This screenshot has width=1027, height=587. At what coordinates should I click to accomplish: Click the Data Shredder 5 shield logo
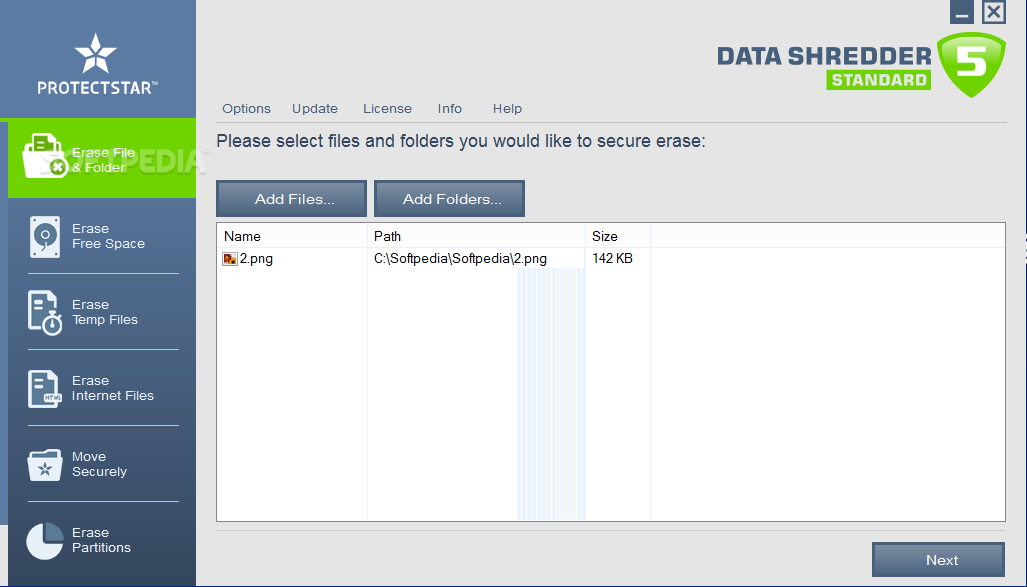click(971, 64)
